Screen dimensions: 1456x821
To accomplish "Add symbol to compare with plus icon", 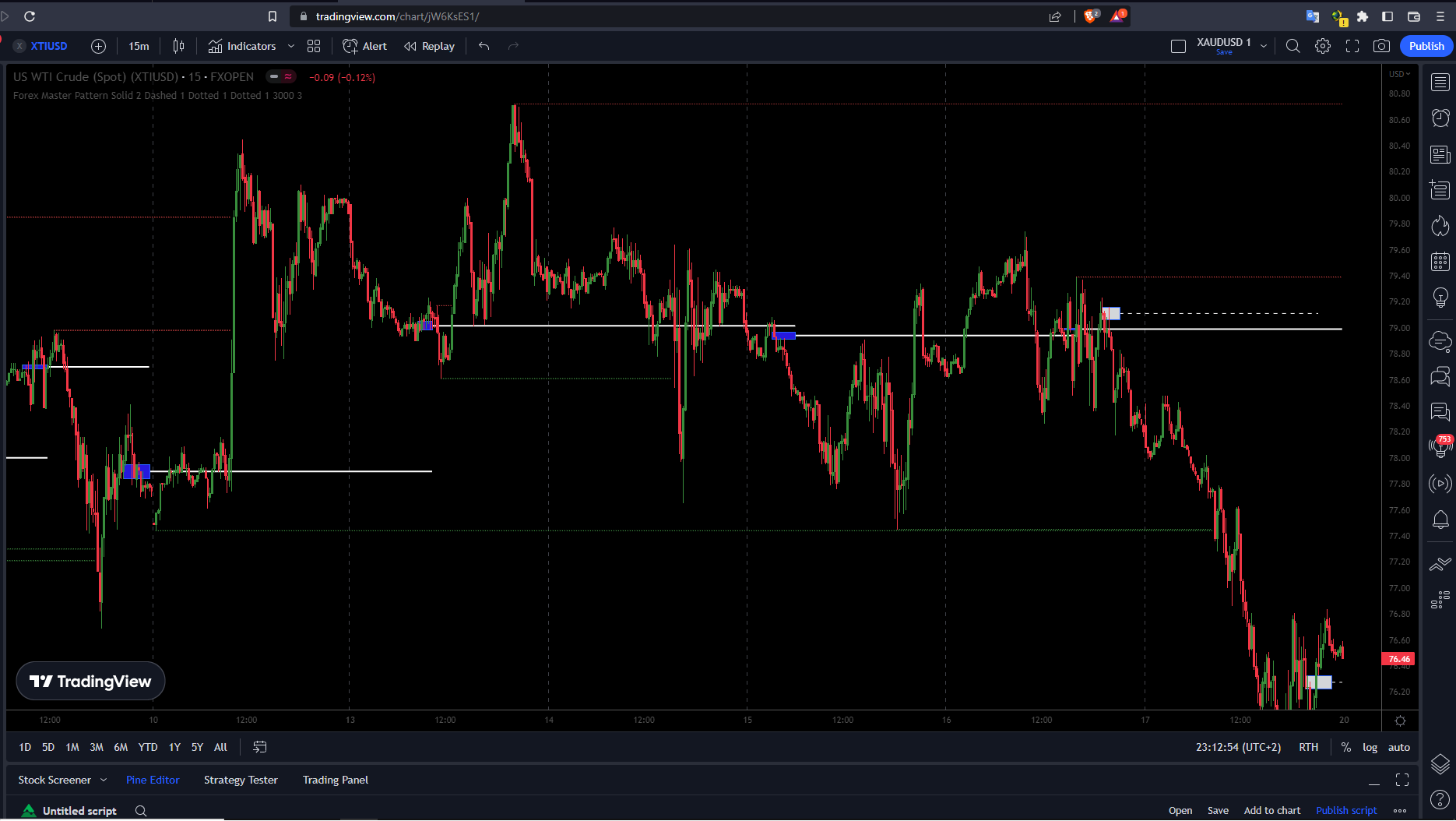I will pyautogui.click(x=98, y=46).
